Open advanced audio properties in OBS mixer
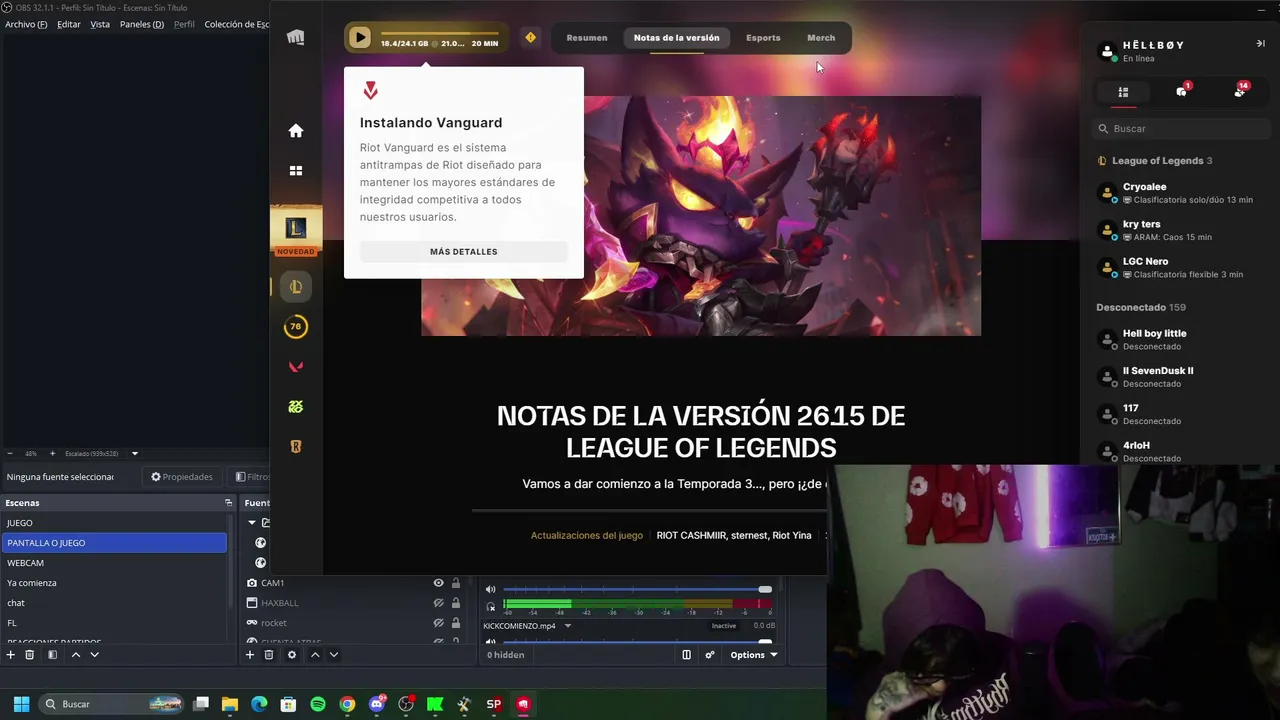The height and width of the screenshot is (720, 1280). click(x=710, y=655)
